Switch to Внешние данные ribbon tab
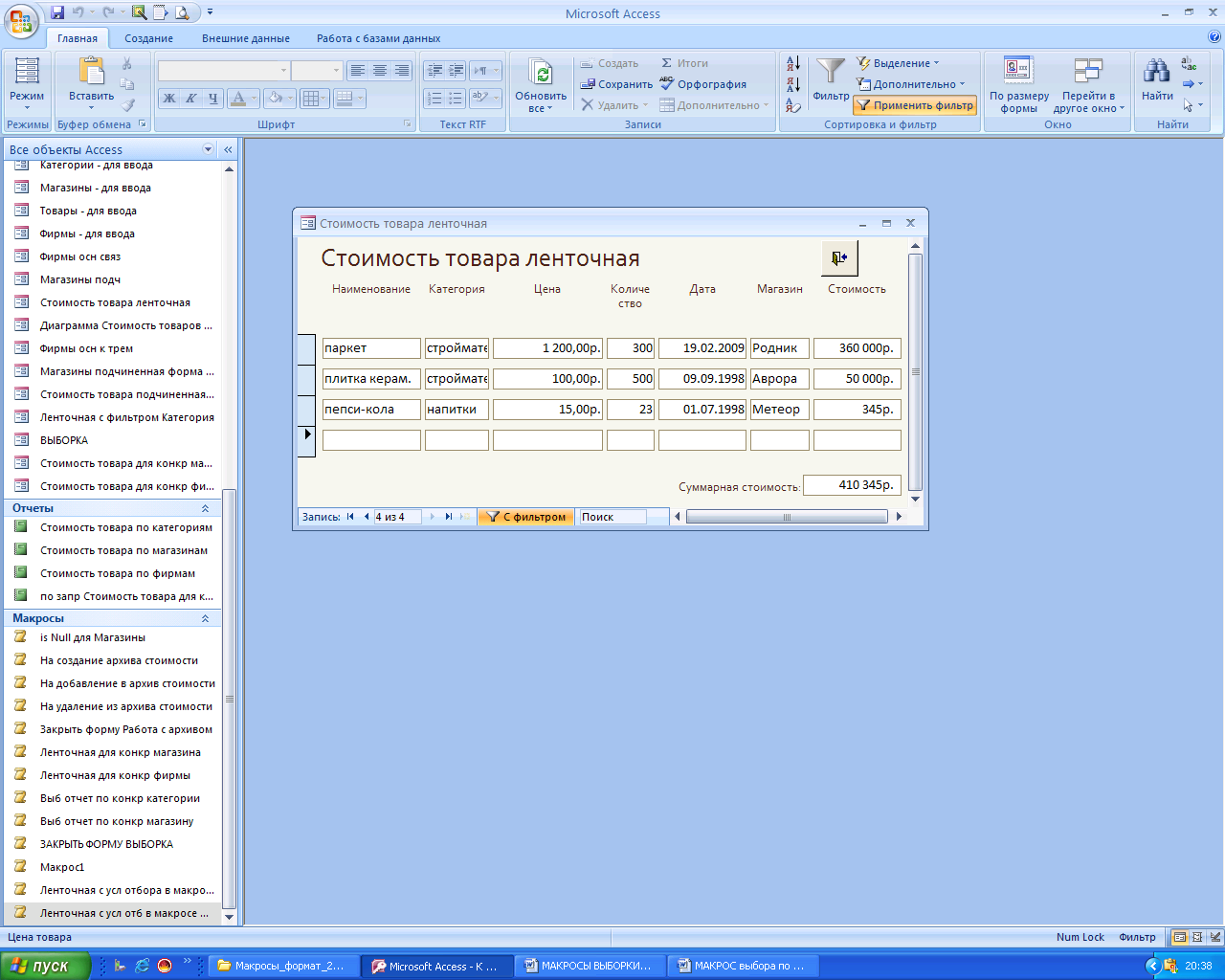This screenshot has width=1225, height=980. [246, 38]
